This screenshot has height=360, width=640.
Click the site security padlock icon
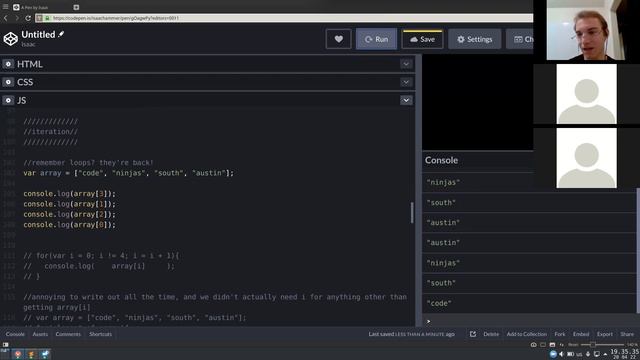[47, 18]
